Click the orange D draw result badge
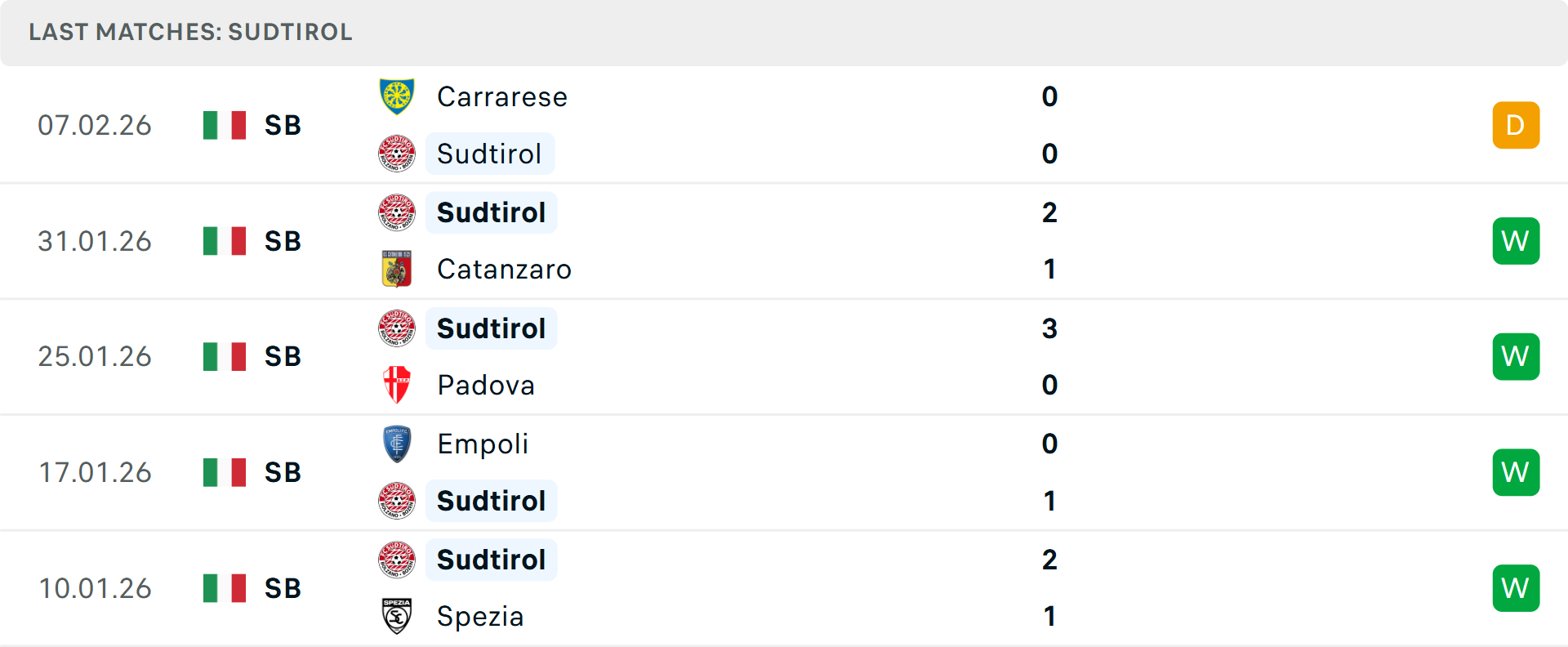Screen dimensions: 1568x647 click(x=1516, y=125)
